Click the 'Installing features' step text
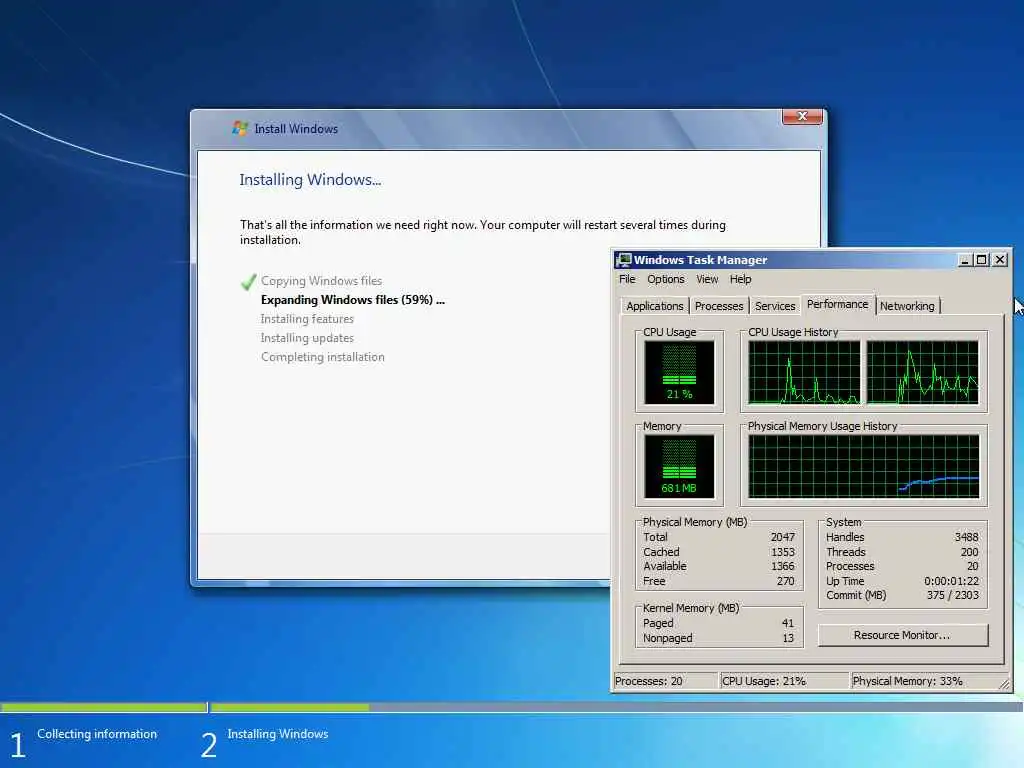Viewport: 1024px width, 768px height. [x=307, y=319]
